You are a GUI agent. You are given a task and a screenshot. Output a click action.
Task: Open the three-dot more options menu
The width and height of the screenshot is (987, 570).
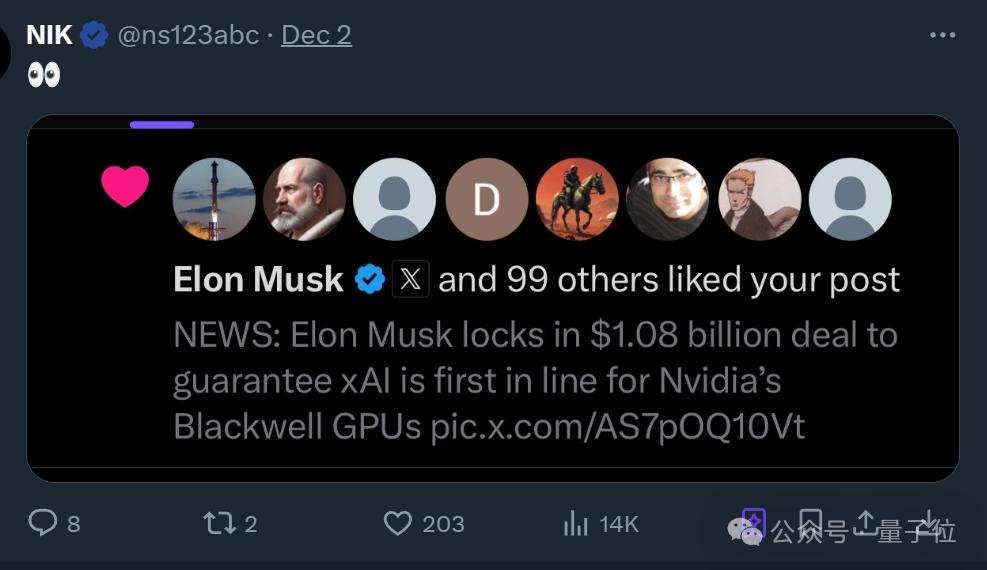pyautogui.click(x=942, y=35)
